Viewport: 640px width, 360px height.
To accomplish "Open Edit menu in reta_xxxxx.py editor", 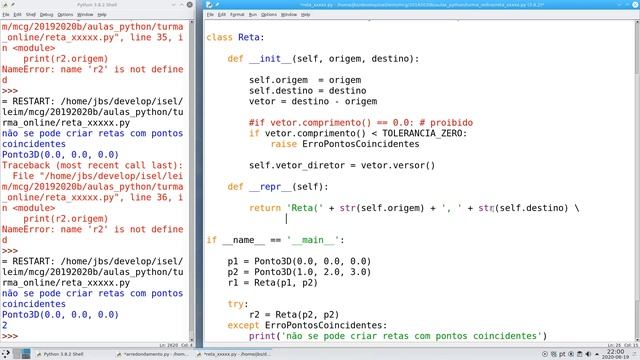I will tap(222, 15).
